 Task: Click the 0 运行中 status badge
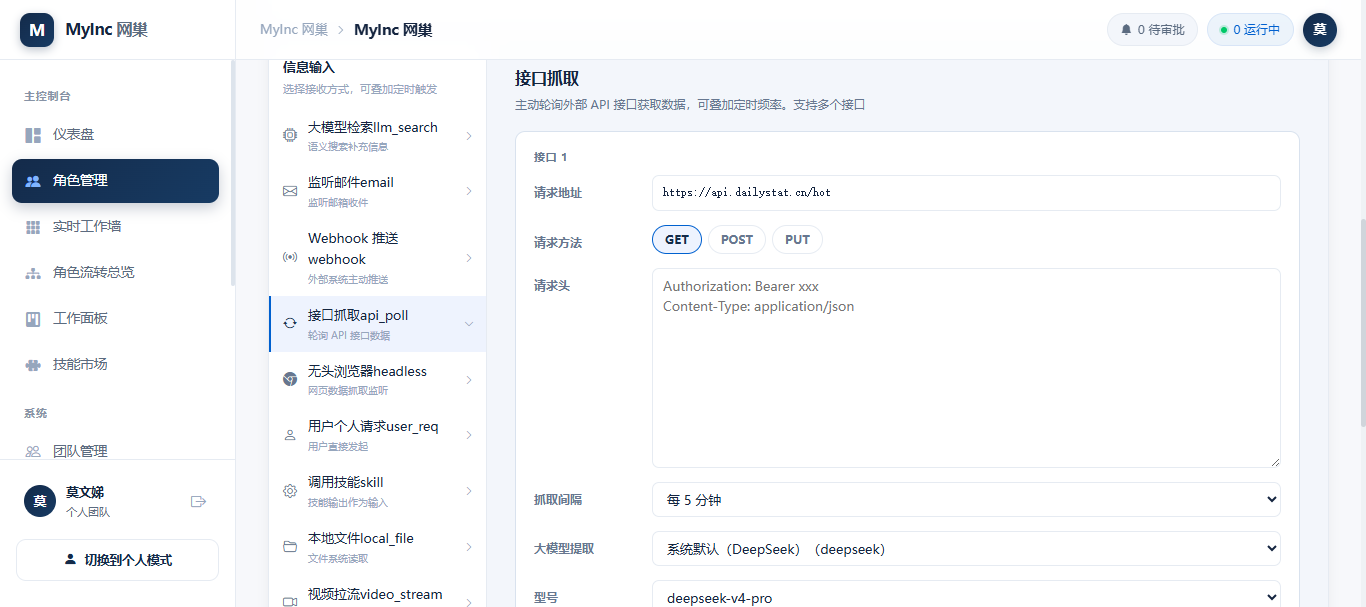tap(1250, 30)
